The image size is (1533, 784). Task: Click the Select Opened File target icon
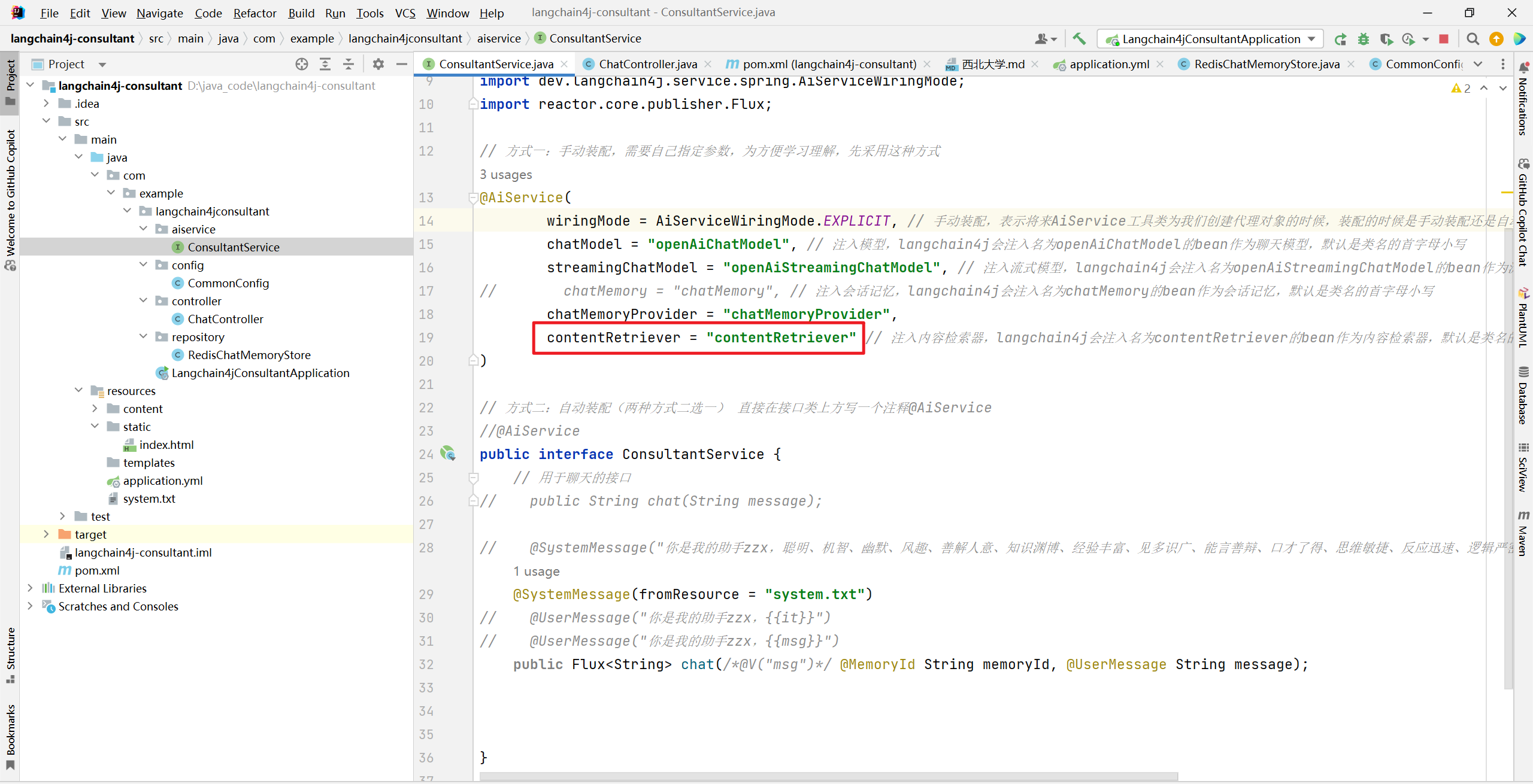click(x=302, y=64)
